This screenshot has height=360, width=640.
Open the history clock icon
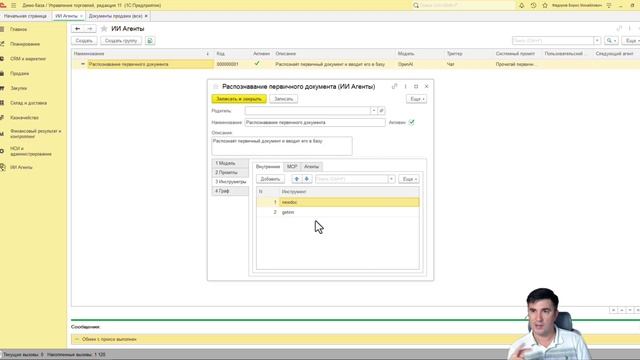pos(533,5)
